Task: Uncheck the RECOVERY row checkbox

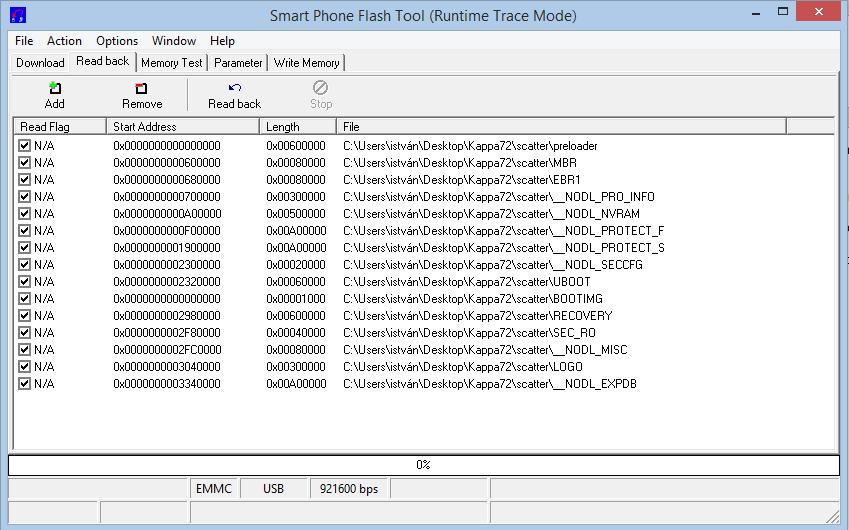Action: [24, 316]
